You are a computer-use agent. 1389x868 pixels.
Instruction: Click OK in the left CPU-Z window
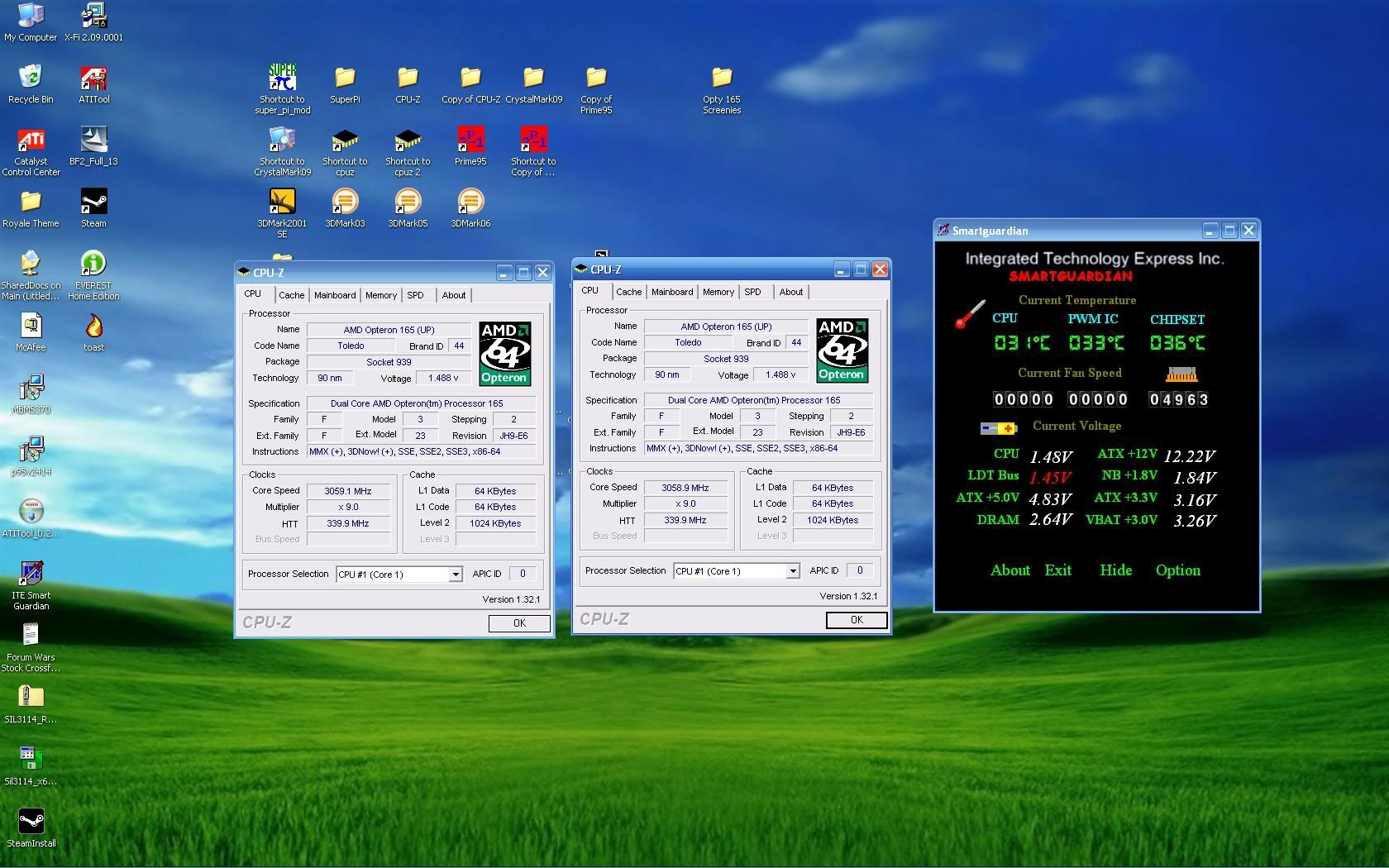click(x=519, y=623)
